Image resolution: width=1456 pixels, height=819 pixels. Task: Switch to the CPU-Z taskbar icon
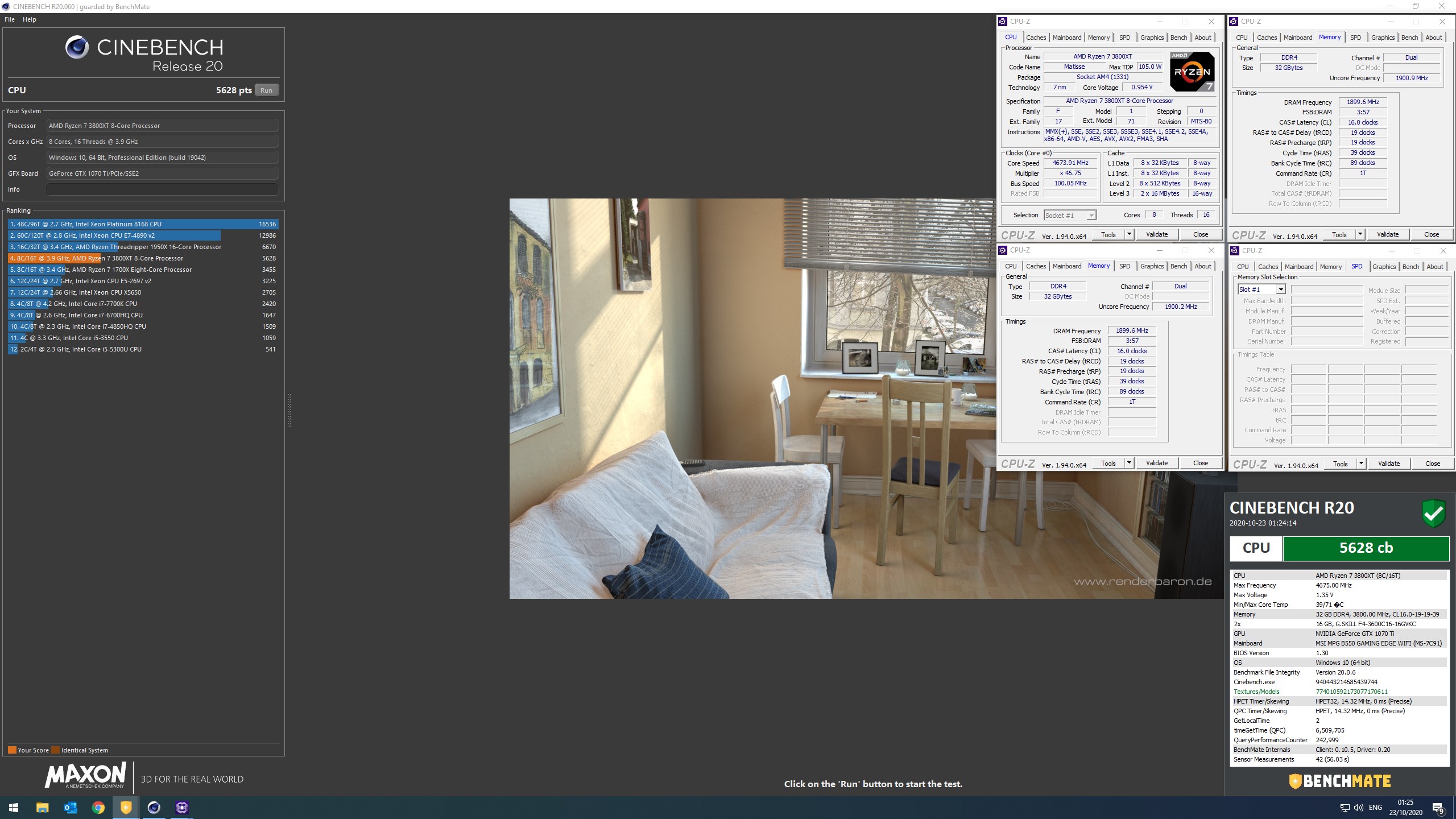(x=181, y=807)
